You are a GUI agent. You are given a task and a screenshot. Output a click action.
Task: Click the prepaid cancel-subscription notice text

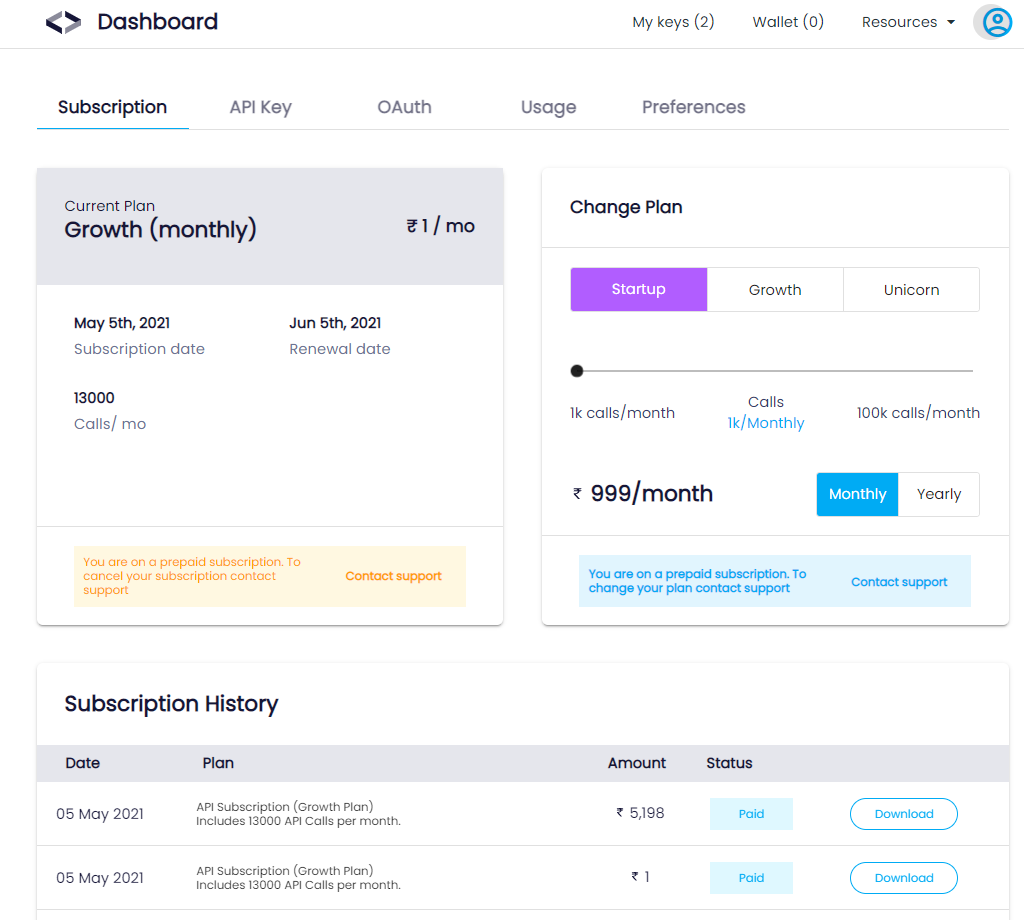point(192,576)
